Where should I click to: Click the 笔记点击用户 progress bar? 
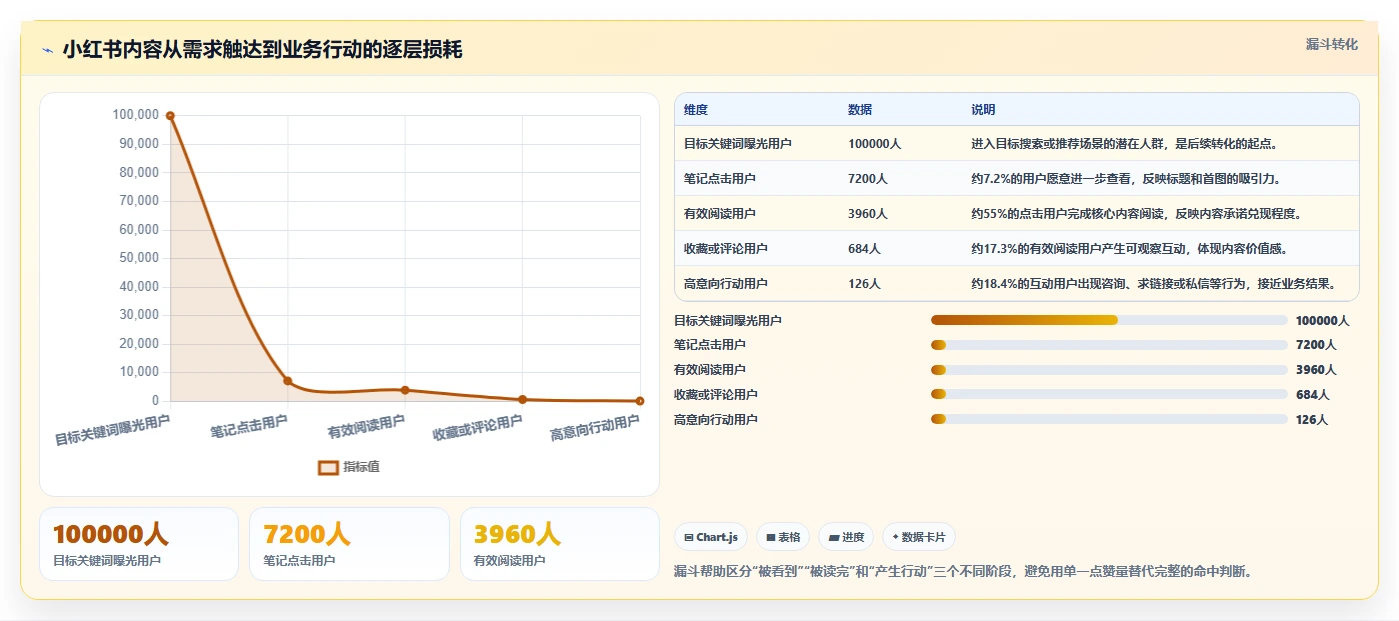tap(1109, 345)
